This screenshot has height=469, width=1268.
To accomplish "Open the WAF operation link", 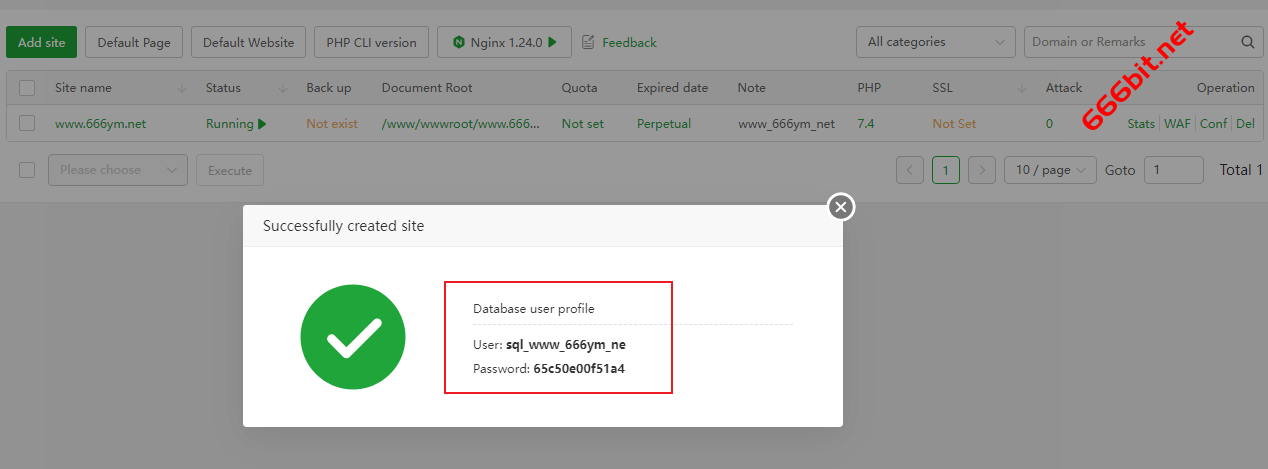I will [x=1177, y=124].
